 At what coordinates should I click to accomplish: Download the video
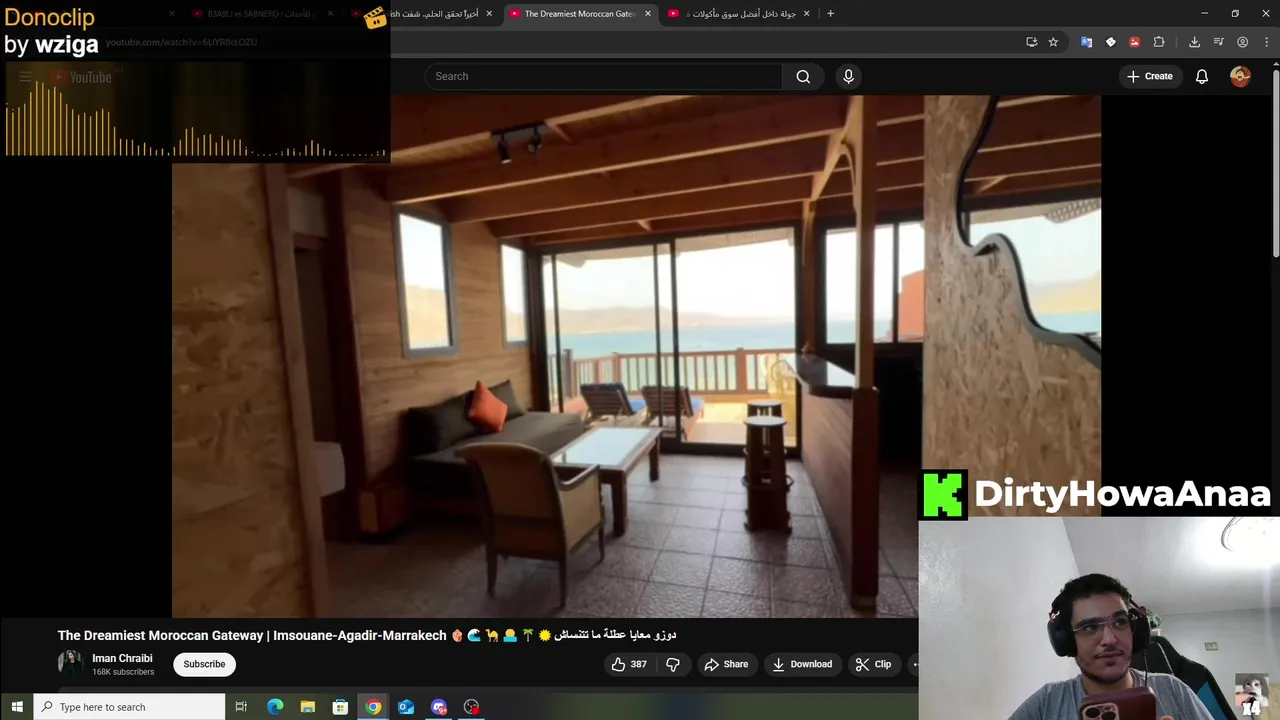pyautogui.click(x=802, y=664)
